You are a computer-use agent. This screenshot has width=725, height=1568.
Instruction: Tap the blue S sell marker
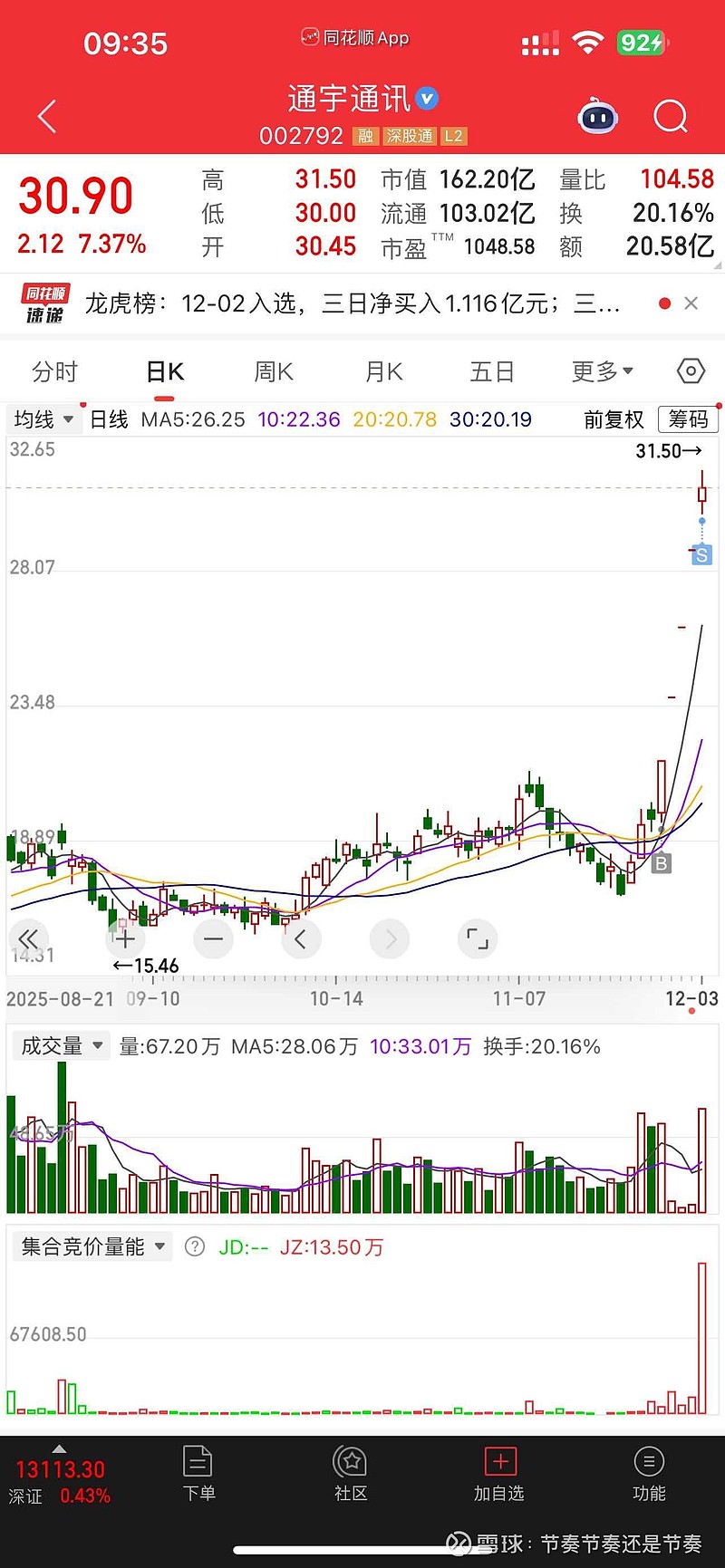point(701,555)
